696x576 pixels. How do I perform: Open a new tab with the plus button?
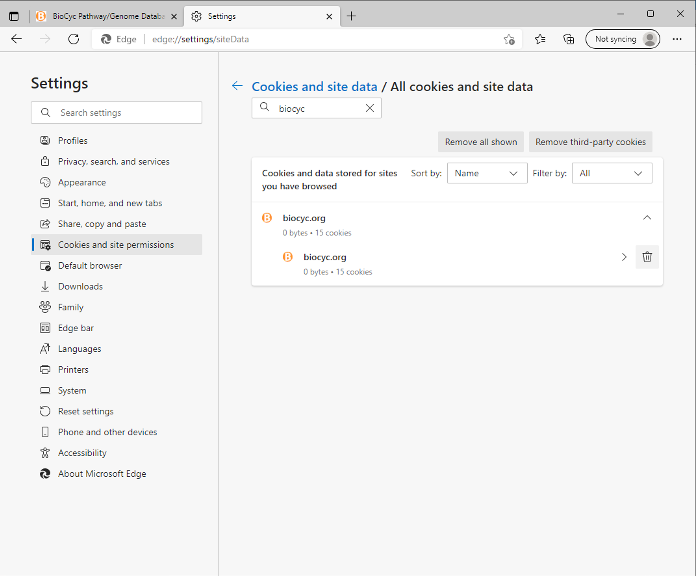pos(351,16)
